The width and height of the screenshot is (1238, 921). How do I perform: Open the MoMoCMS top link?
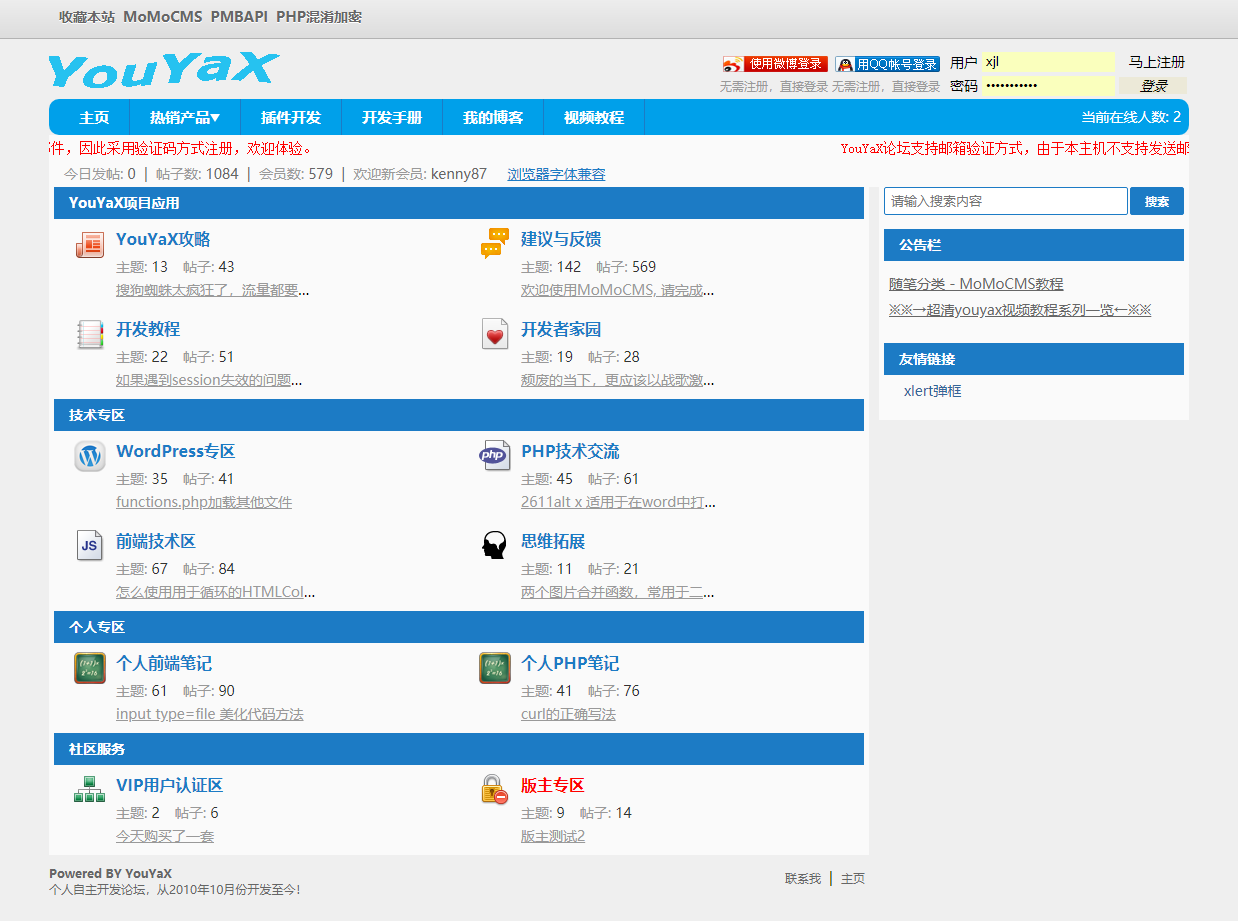coord(163,17)
